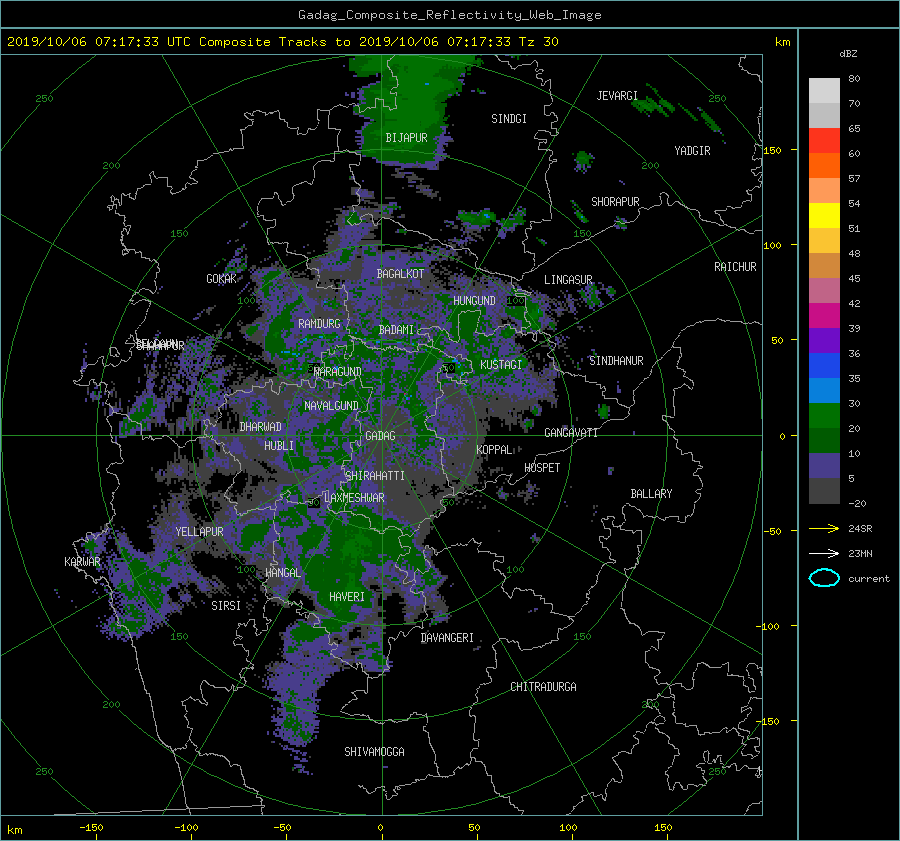Screen dimensions: 900x841
Task: Click the HUBLI city label
Action: pyautogui.click(x=279, y=445)
